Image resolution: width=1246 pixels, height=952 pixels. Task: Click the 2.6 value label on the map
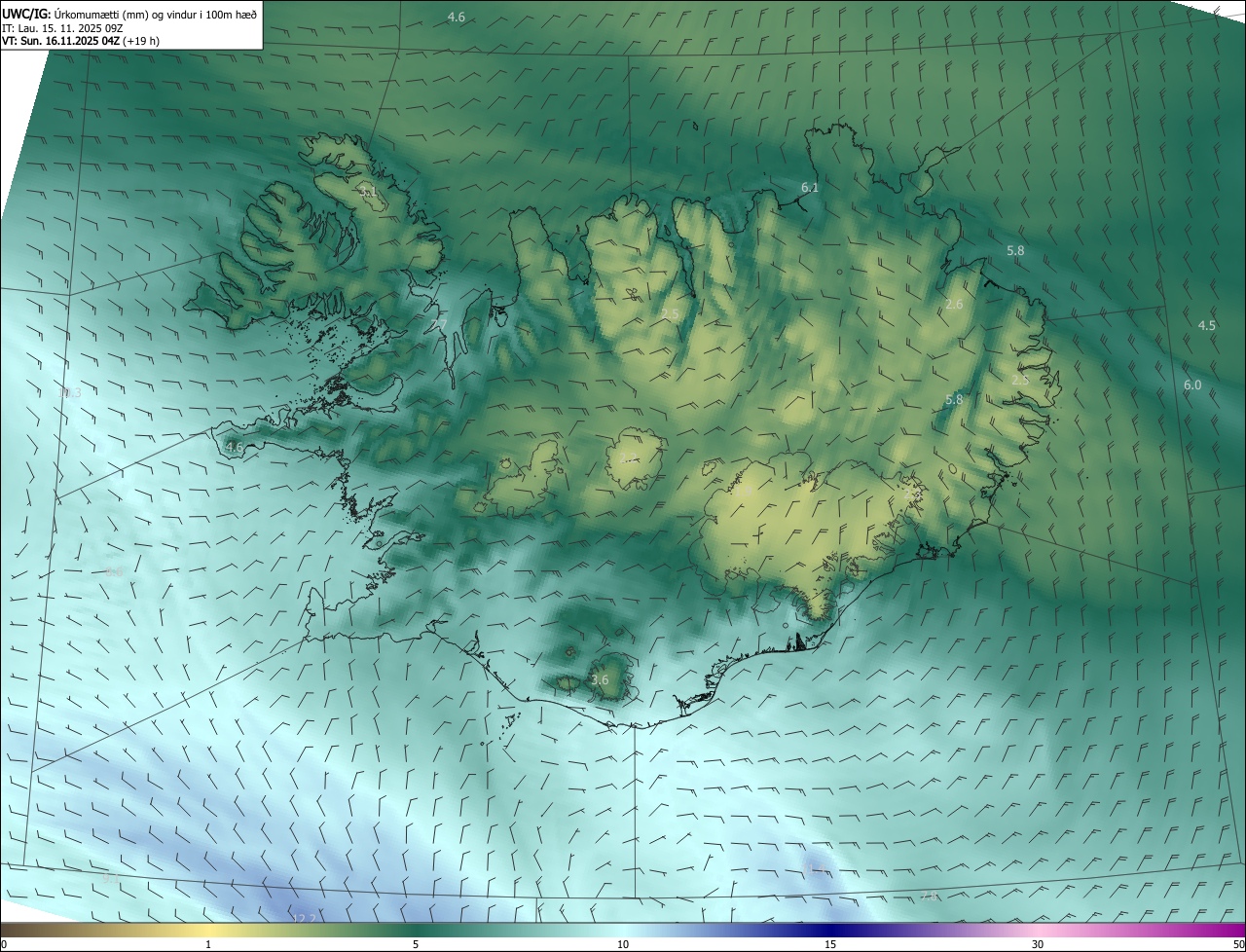pyautogui.click(x=954, y=305)
